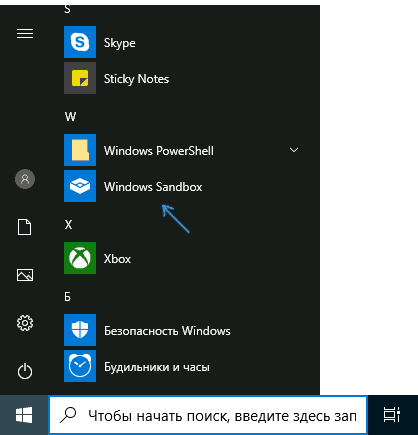Launch the Xbox app icon

tap(80, 258)
